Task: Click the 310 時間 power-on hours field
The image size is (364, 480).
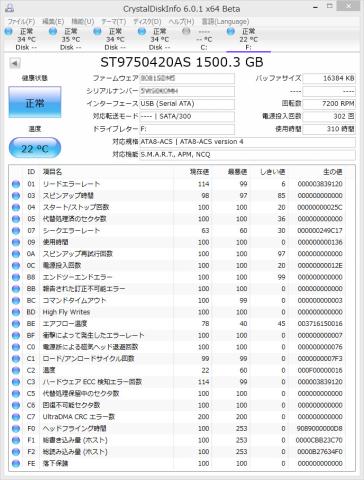Action: click(329, 129)
